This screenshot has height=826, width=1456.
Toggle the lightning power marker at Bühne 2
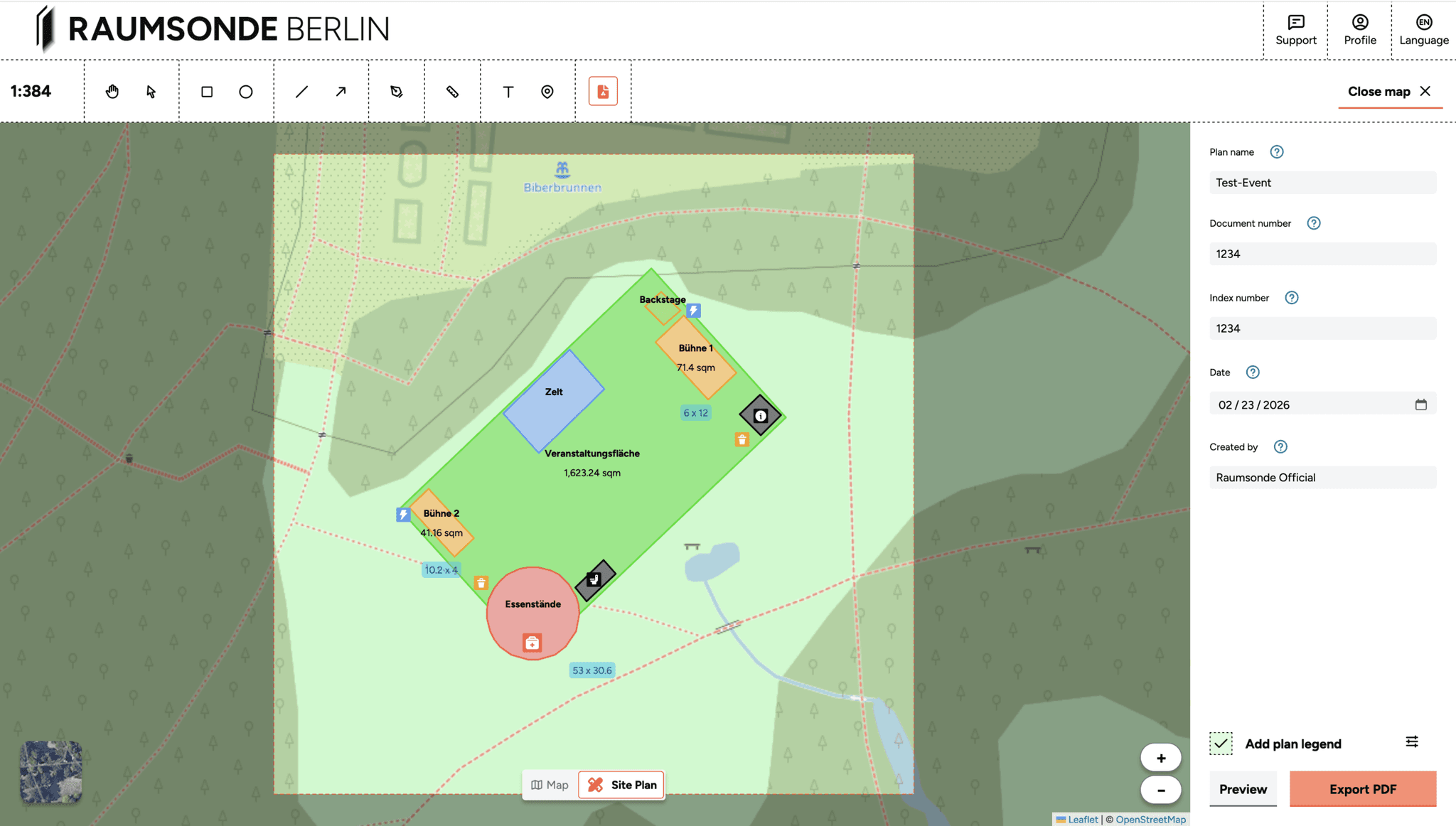pos(402,513)
